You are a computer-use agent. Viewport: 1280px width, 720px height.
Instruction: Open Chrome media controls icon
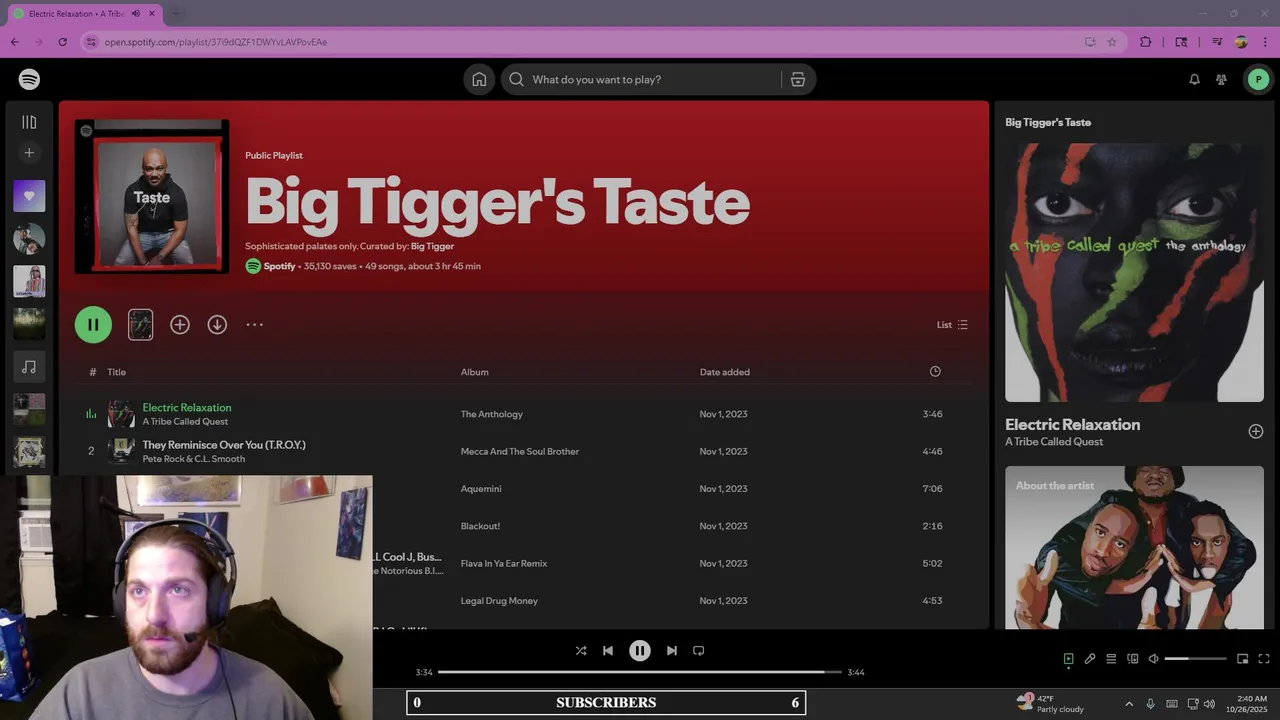(1216, 42)
